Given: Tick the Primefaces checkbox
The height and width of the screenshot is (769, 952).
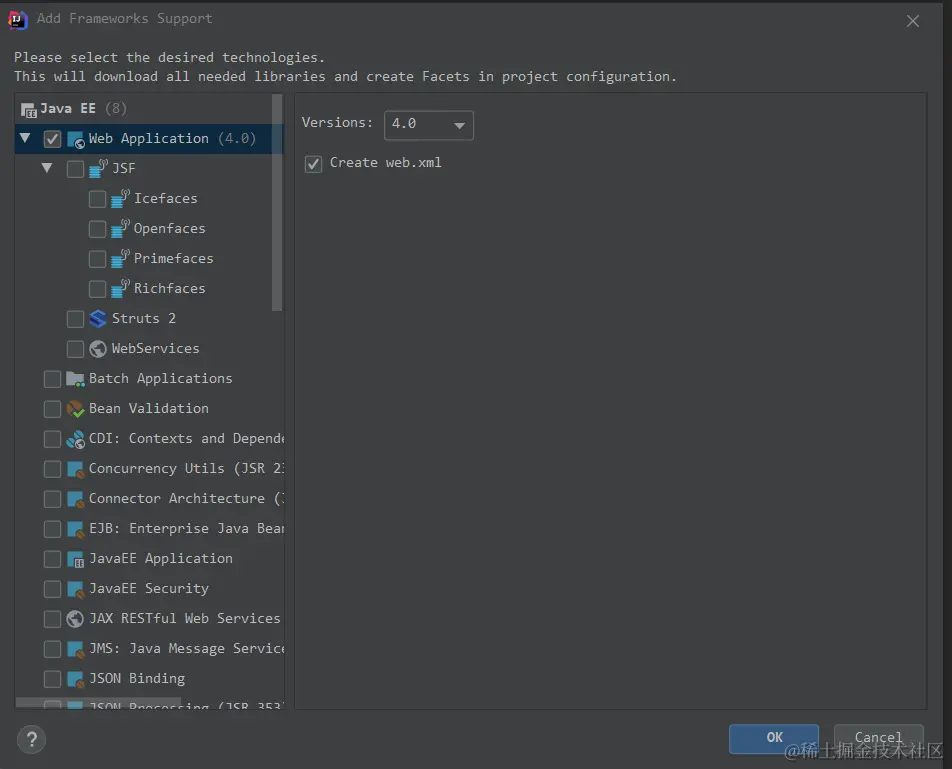Looking at the screenshot, I should pos(97,259).
